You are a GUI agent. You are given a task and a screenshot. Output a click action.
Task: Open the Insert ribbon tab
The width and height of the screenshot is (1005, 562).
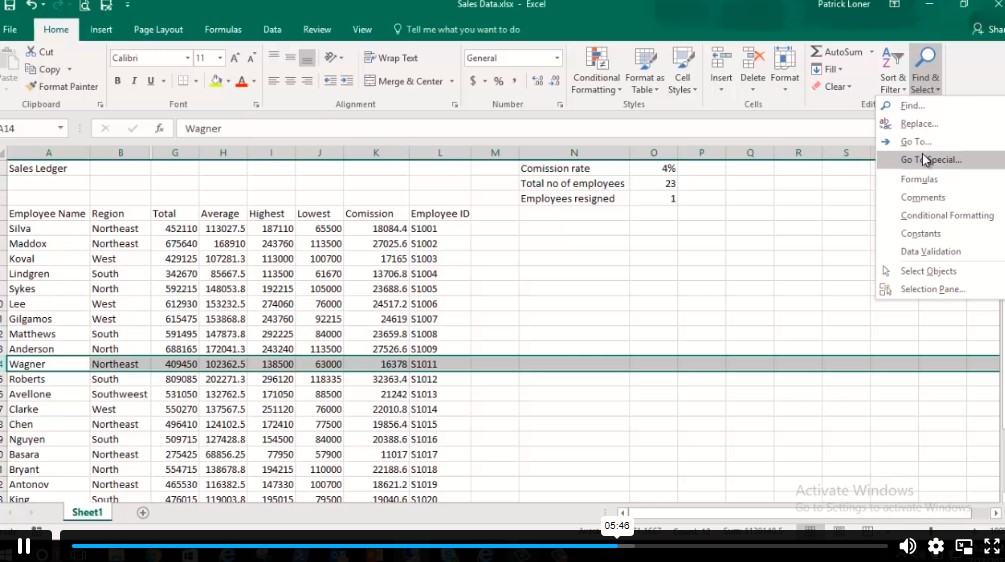[x=101, y=29]
